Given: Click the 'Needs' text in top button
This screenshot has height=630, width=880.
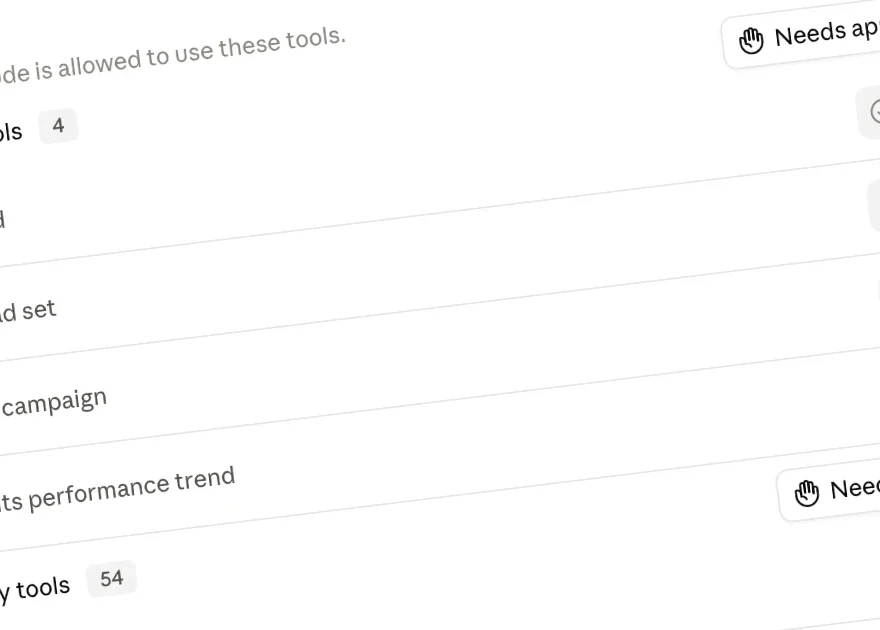Looking at the screenshot, I should [x=810, y=35].
